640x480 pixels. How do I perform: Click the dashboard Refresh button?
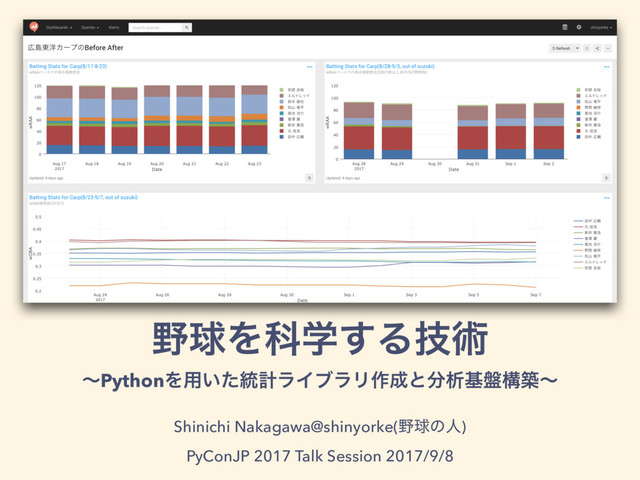pos(561,48)
